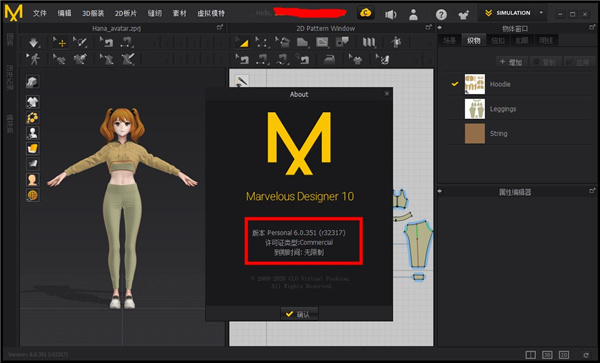
Task: Select the 3D Pen garment drawing tool
Action: (x=127, y=59)
